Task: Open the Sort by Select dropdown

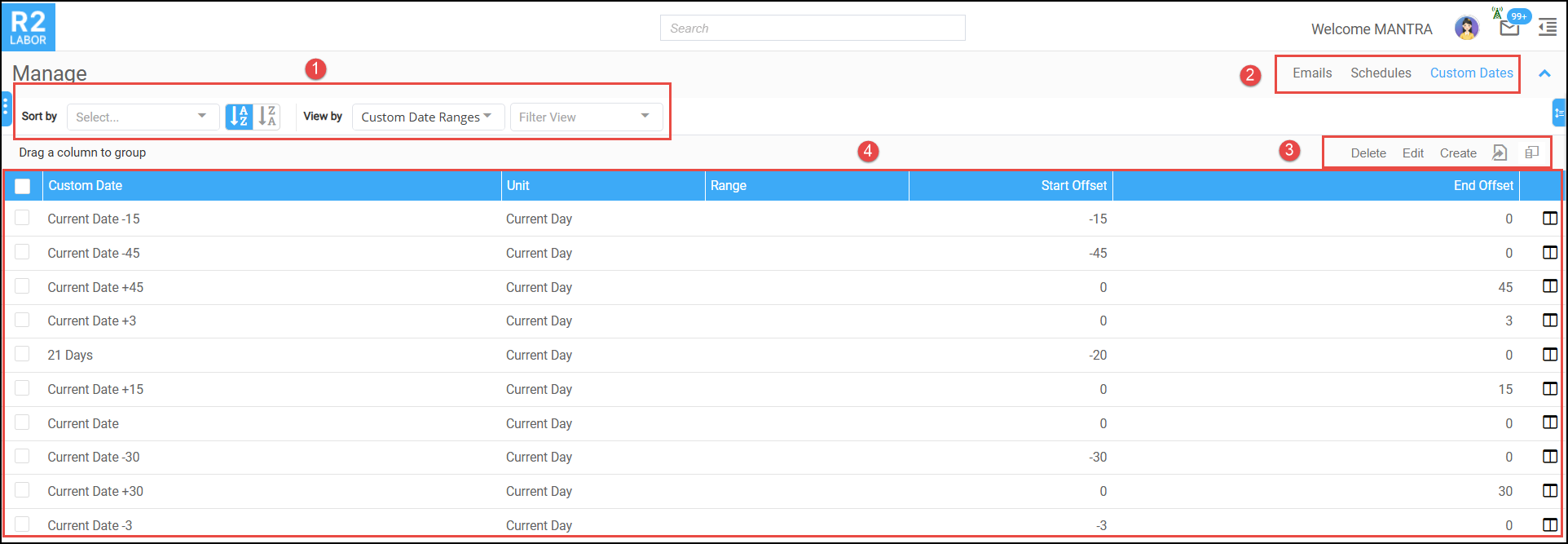Action: (x=143, y=117)
